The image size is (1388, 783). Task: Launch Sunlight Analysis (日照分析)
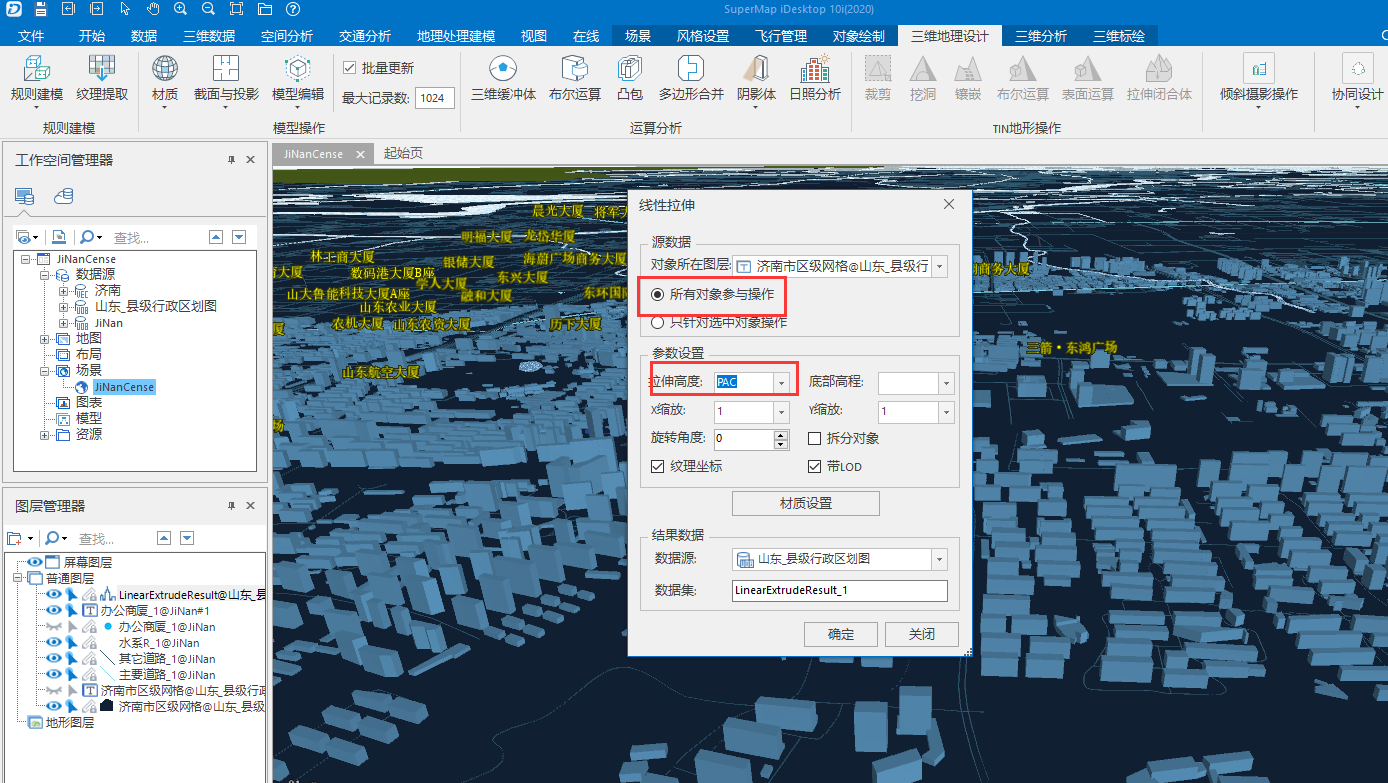814,80
